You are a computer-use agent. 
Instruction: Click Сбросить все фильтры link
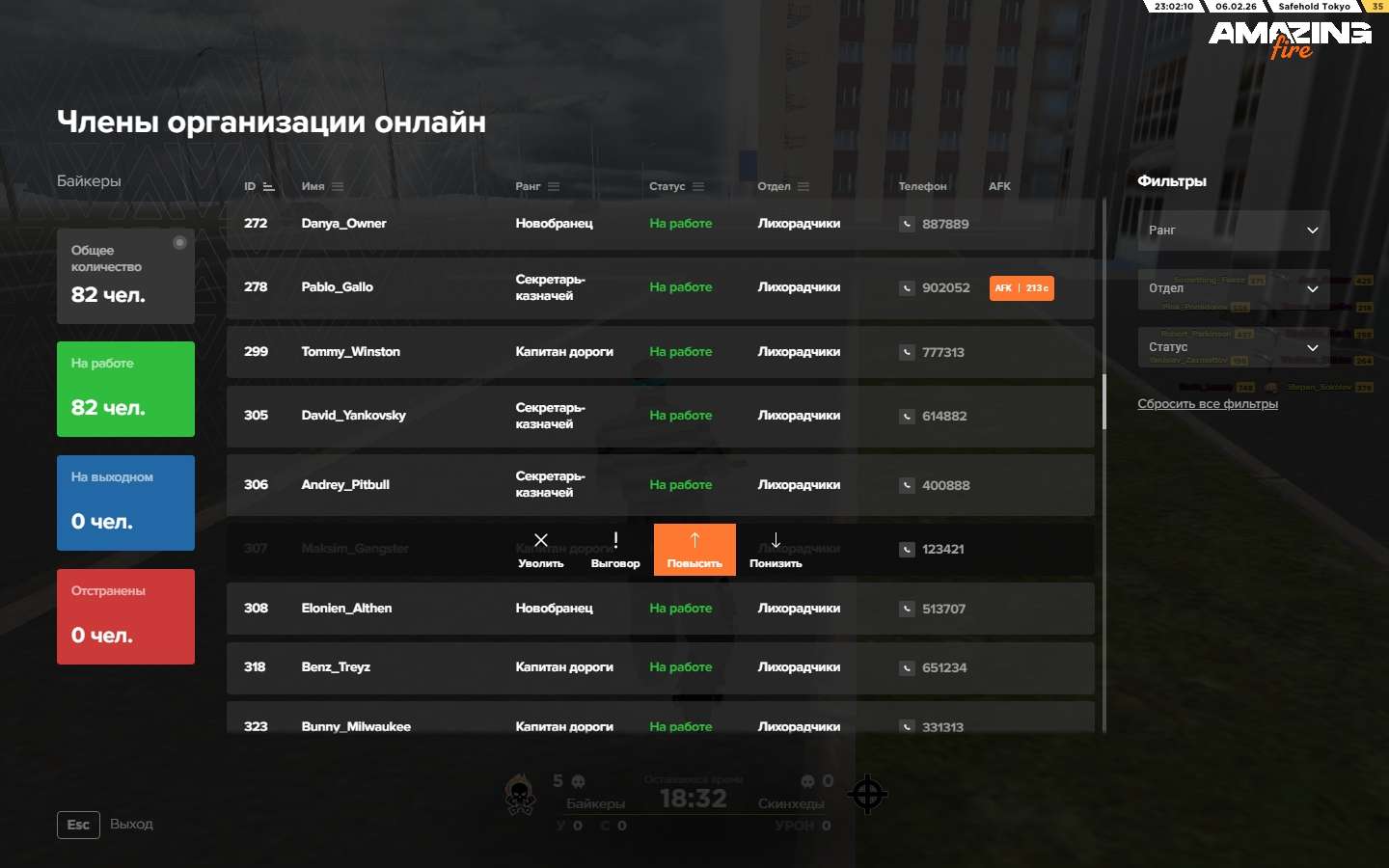click(x=1207, y=404)
